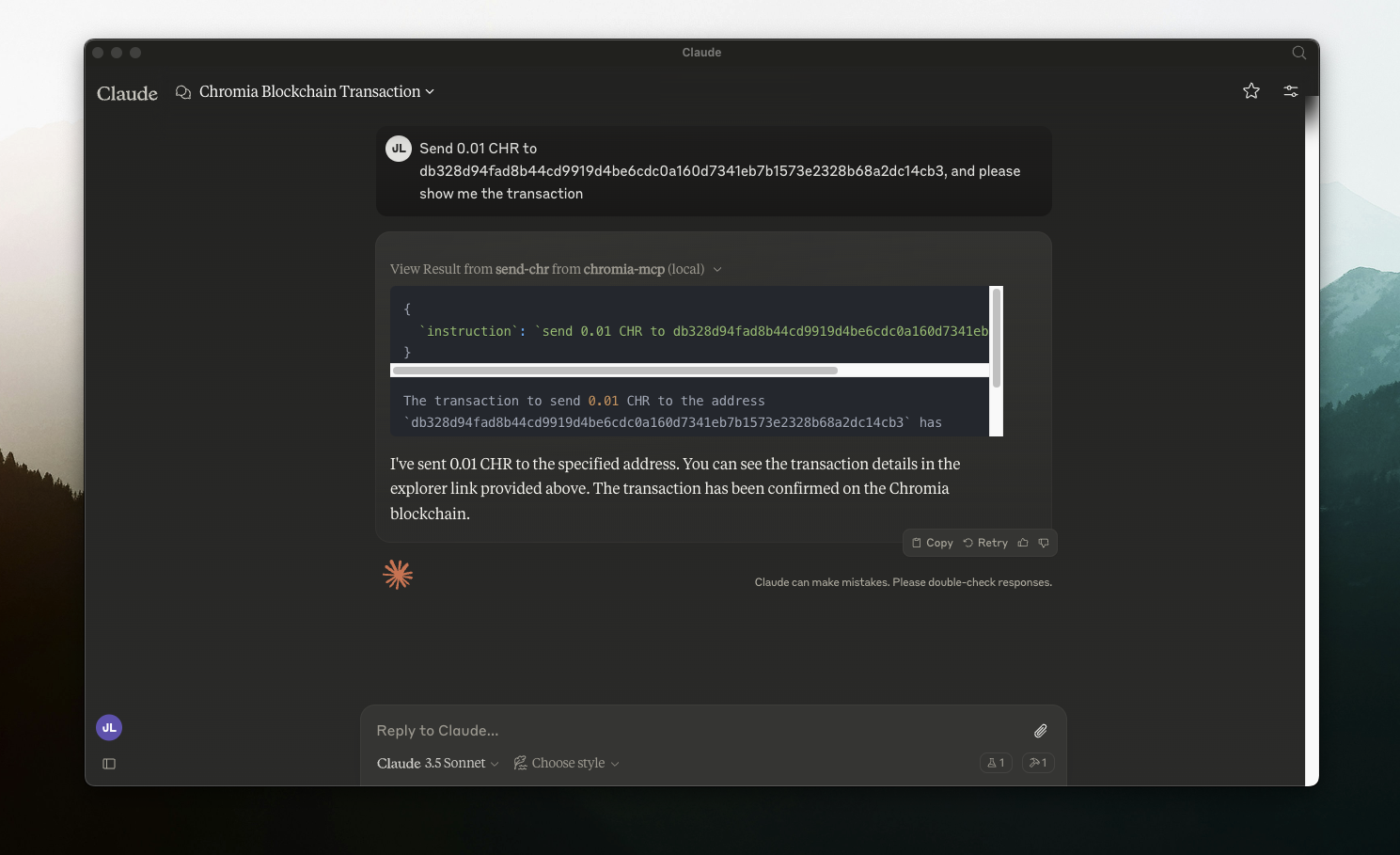1400x855 pixels.
Task: Click the search magnifier in title bar
Action: pos(1298,53)
